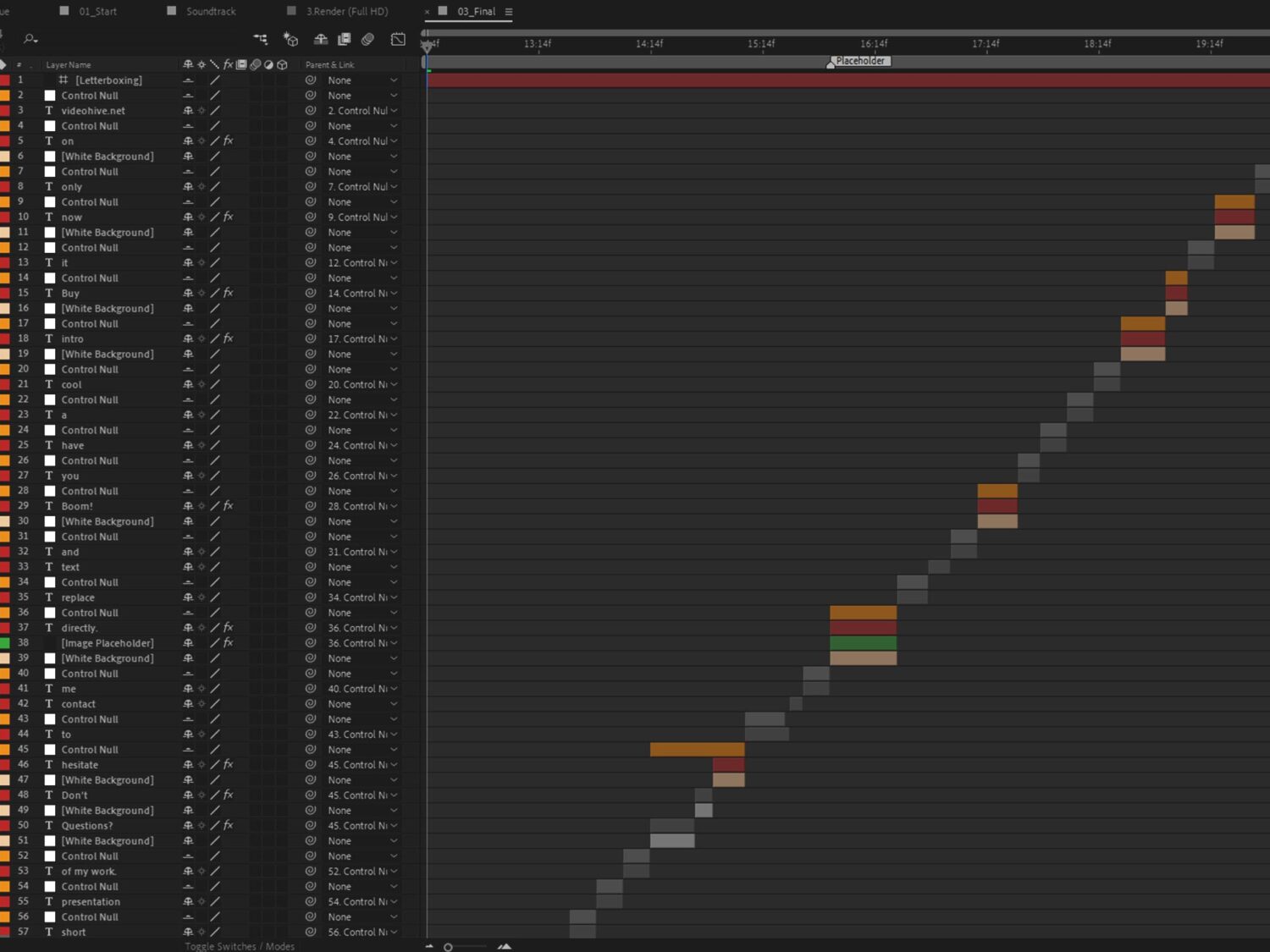The image size is (1270, 952).
Task: Switch to the Soundtrack tab
Action: (211, 12)
